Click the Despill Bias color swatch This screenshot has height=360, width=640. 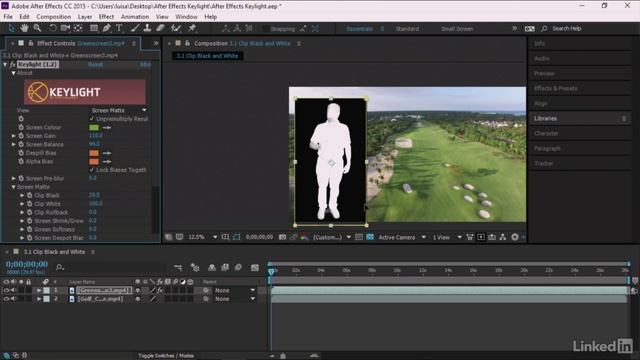(x=94, y=153)
